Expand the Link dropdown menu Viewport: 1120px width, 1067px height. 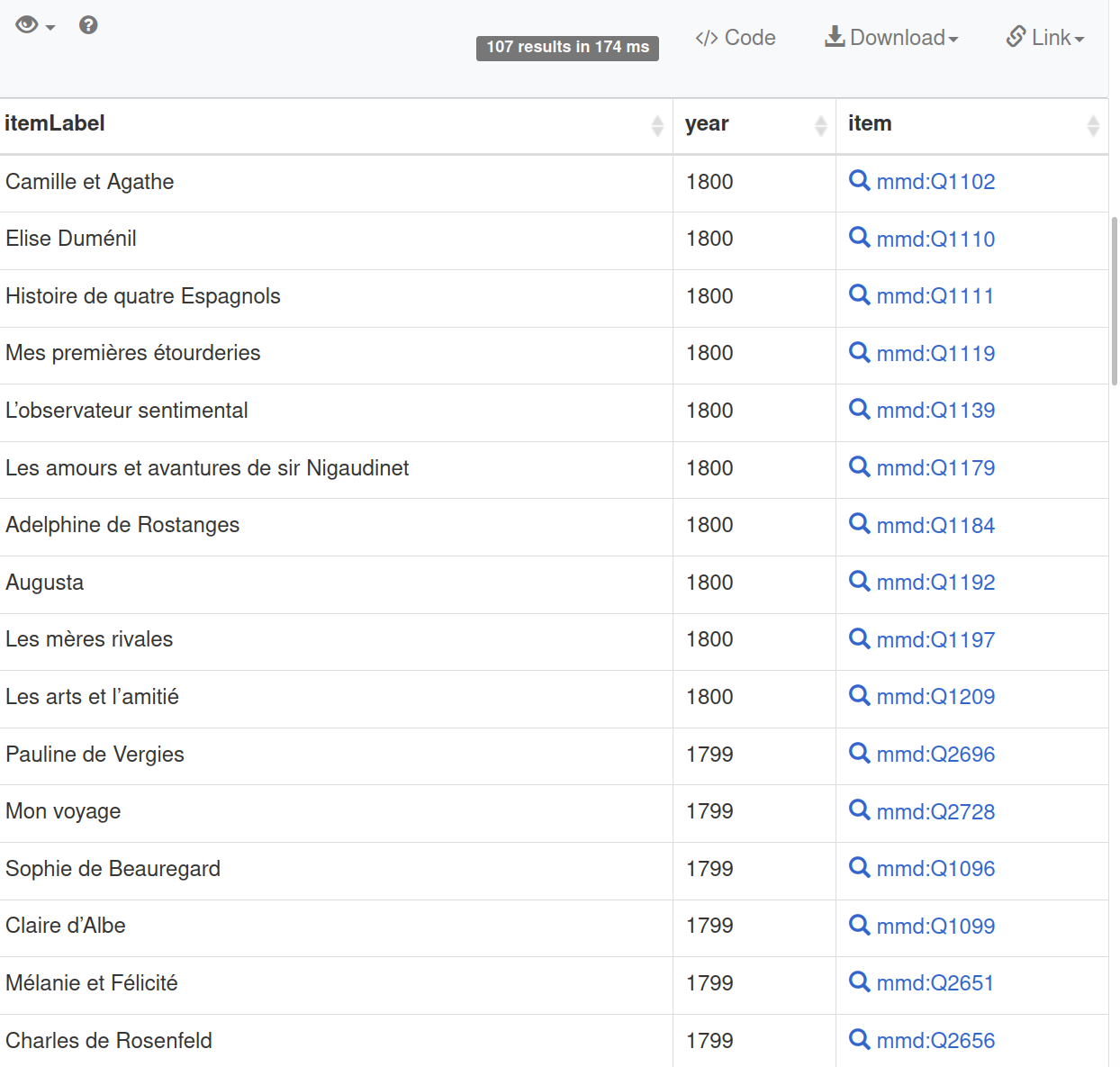1045,38
